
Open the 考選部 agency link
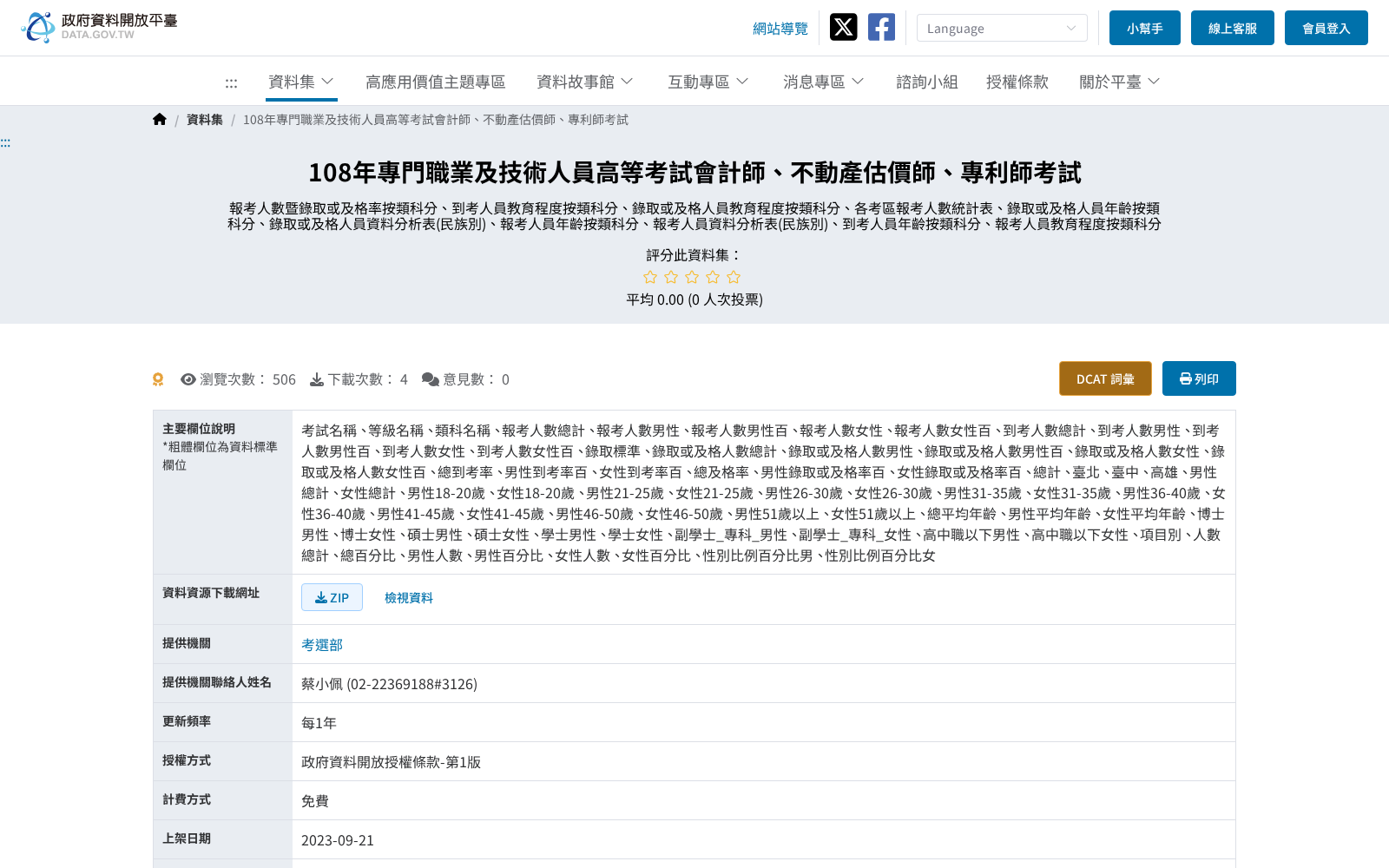pos(322,645)
